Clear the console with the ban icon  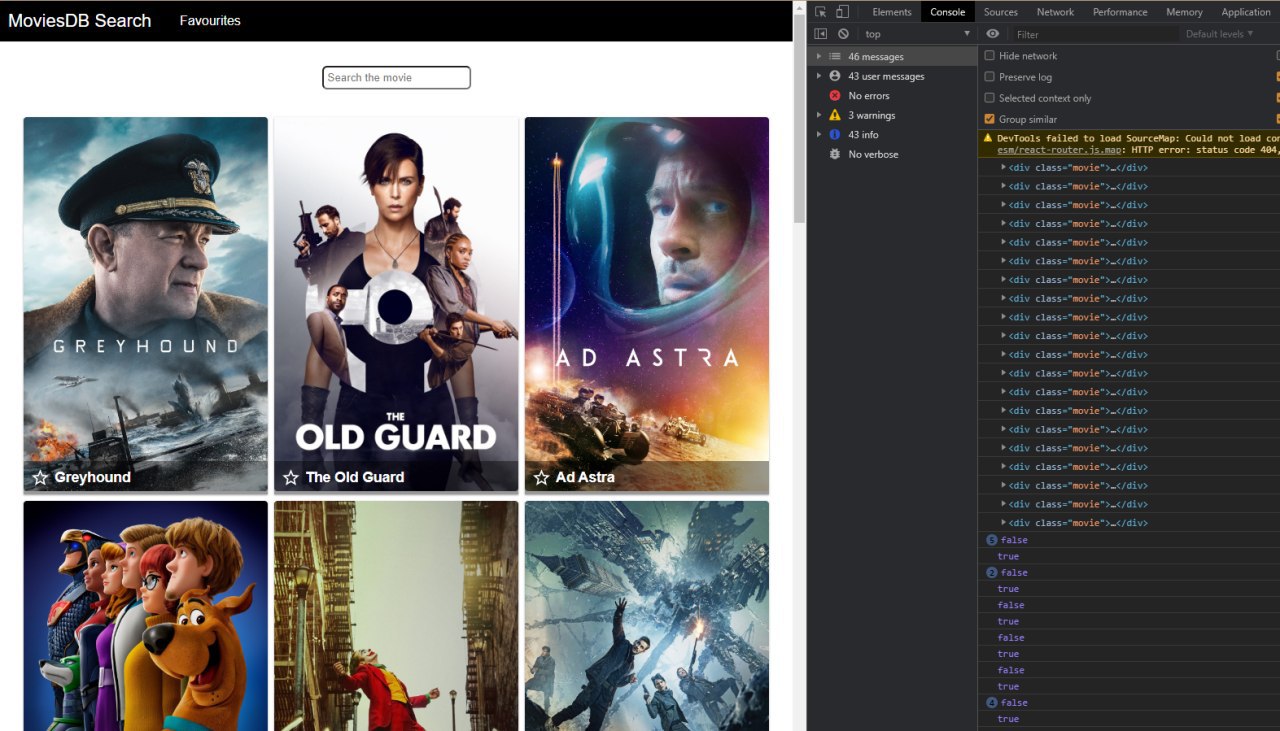[x=843, y=34]
